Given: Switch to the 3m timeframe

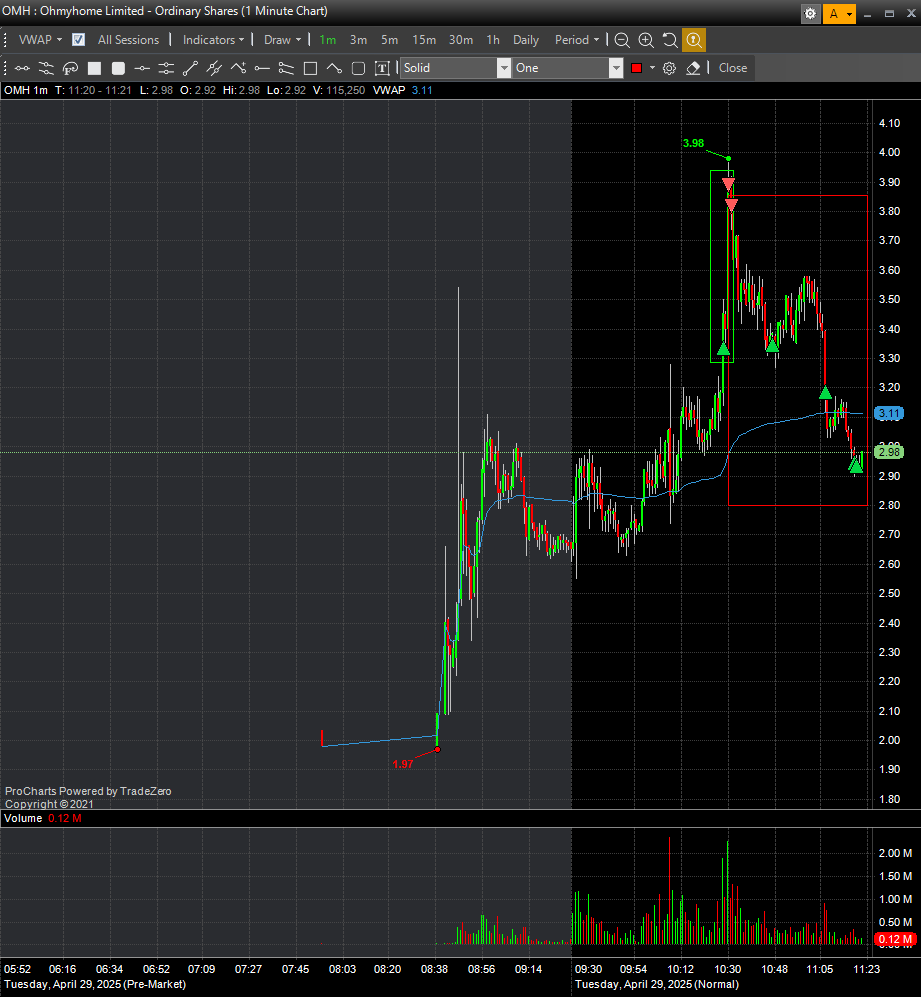Looking at the screenshot, I should click(358, 39).
